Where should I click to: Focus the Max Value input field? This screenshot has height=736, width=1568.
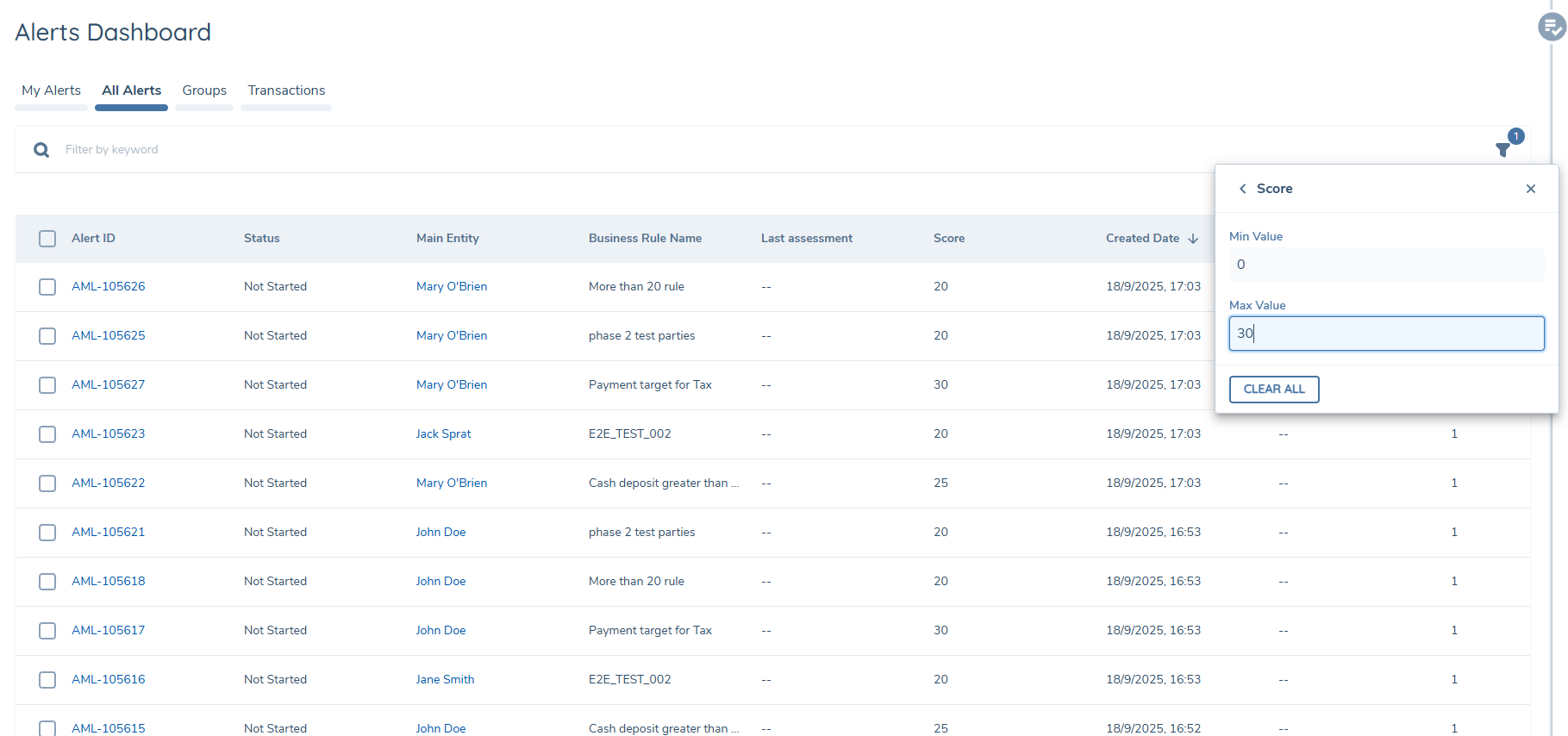pyautogui.click(x=1386, y=334)
